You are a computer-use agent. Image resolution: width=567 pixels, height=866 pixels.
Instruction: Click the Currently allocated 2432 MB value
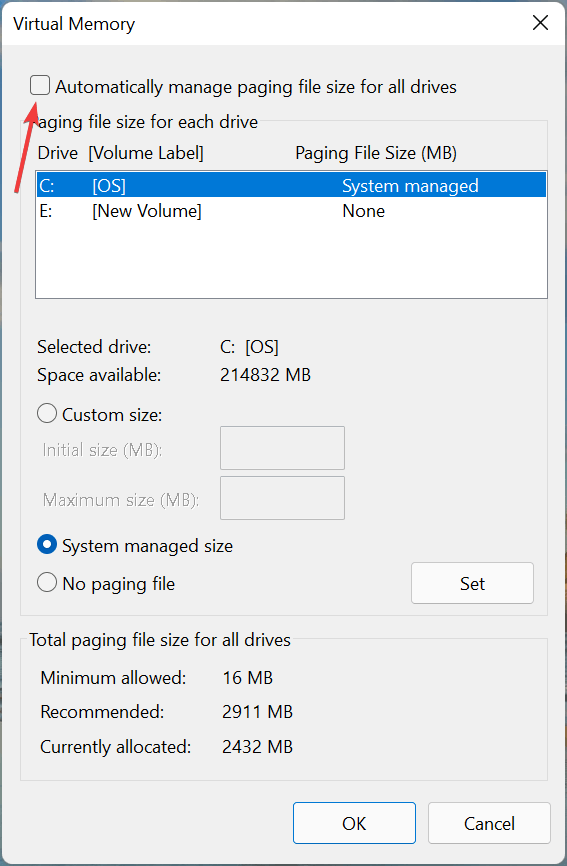click(x=257, y=747)
